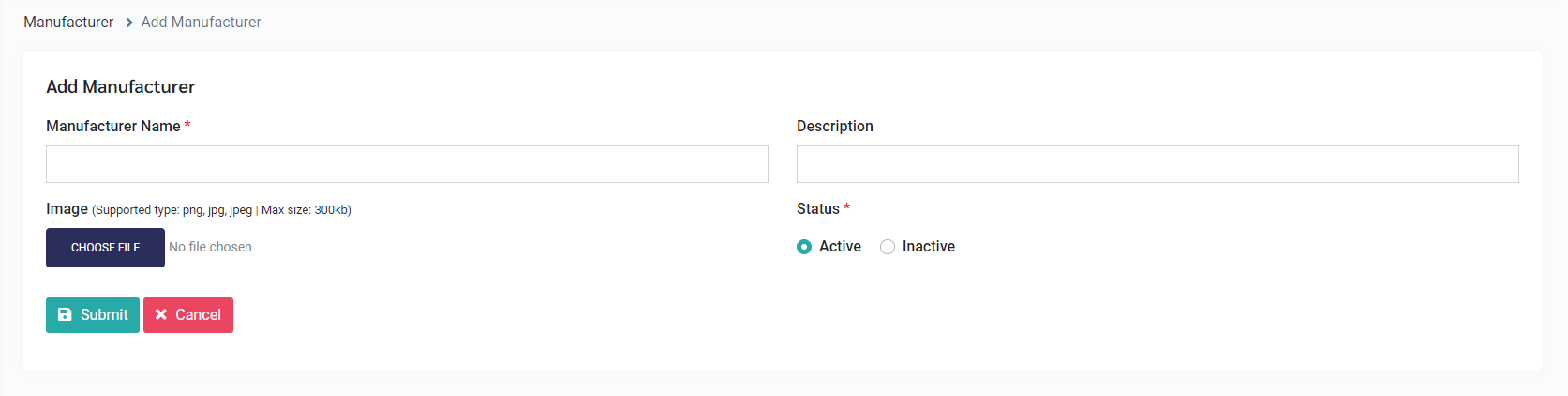Select the Add Manufacturer breadcrumb item
The width and height of the screenshot is (1568, 396).
click(201, 22)
